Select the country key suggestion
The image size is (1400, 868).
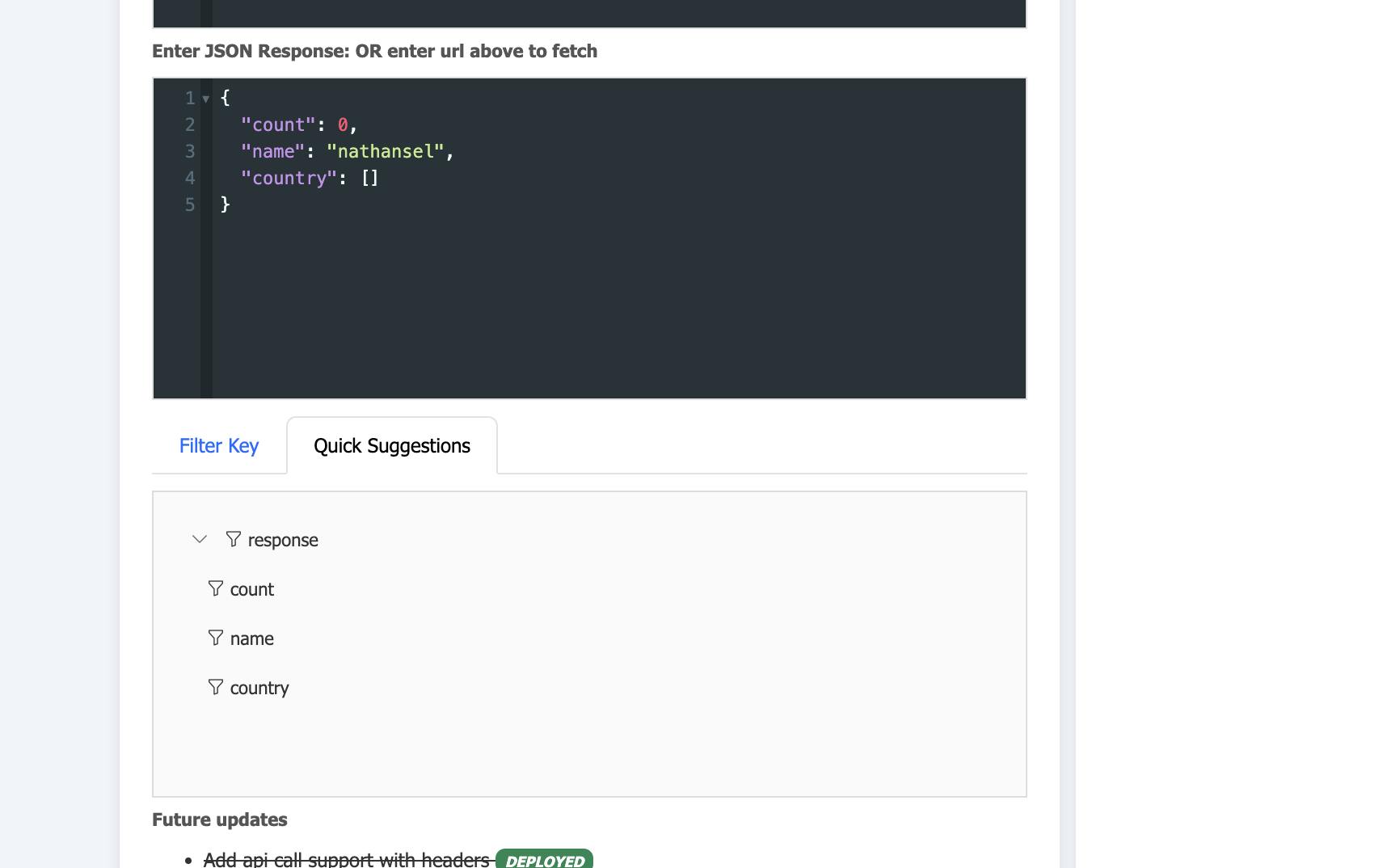tap(259, 688)
